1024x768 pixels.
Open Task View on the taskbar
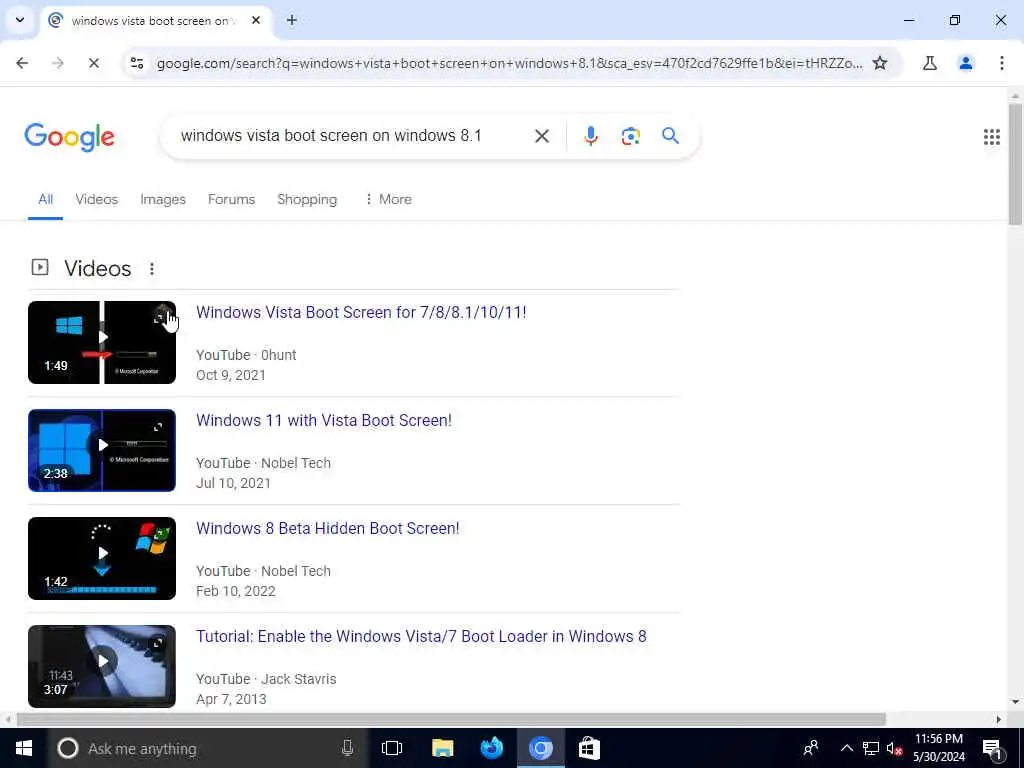point(392,748)
